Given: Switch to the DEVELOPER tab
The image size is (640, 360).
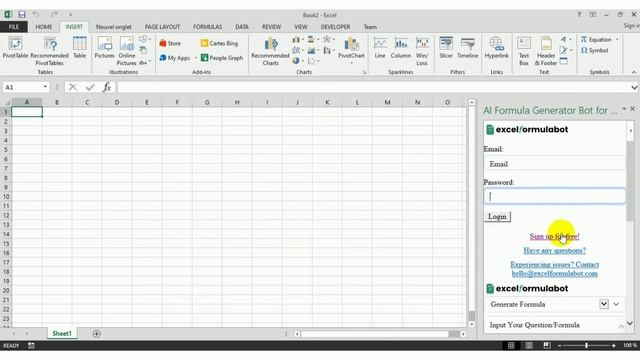Looking at the screenshot, I should coord(335,27).
